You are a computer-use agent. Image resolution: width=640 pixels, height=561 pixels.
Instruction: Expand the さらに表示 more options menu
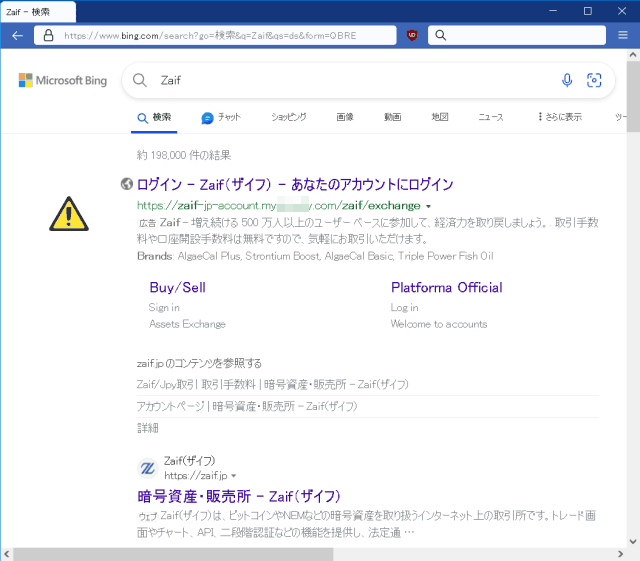coord(560,117)
